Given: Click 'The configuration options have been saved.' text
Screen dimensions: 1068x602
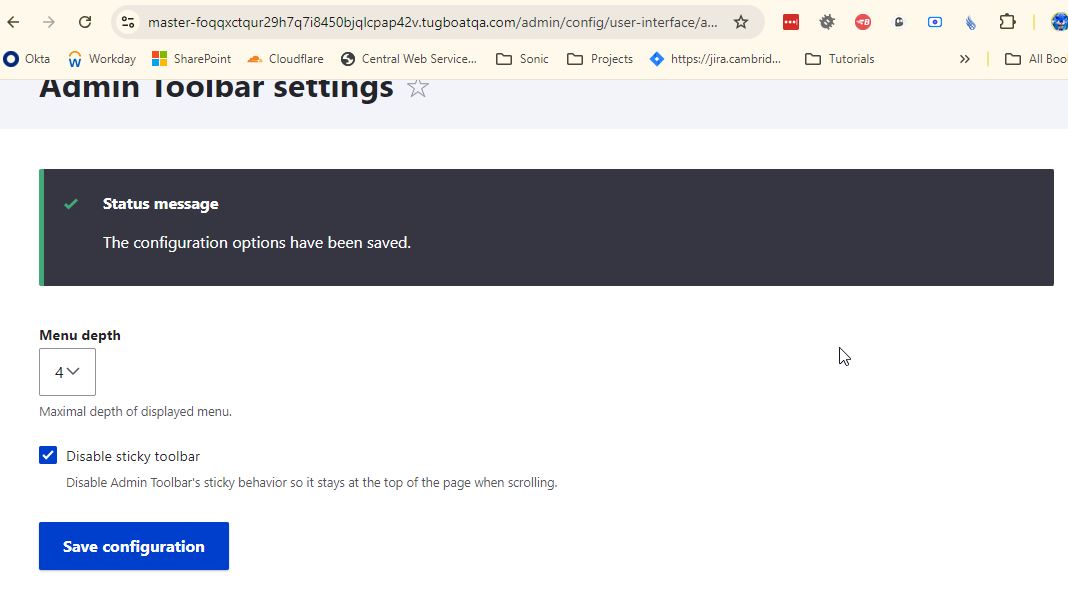Looking at the screenshot, I should 257,243.
